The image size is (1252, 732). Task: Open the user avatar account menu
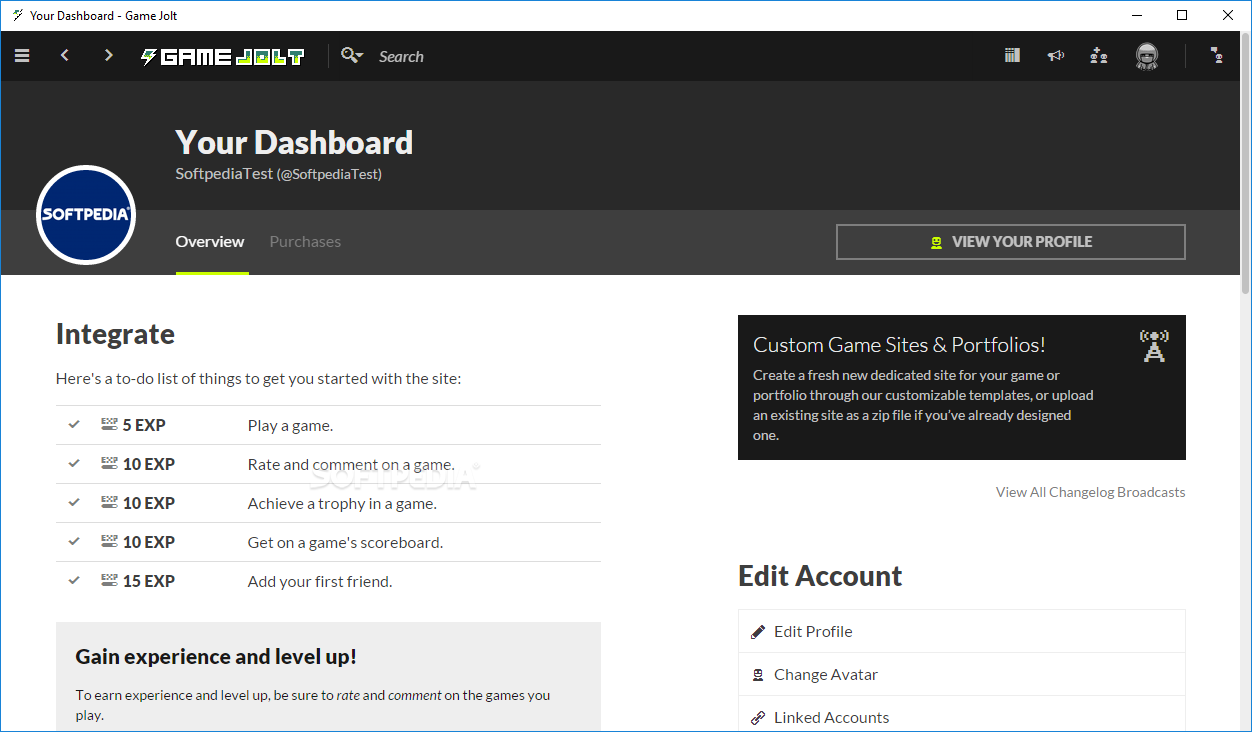(x=1147, y=56)
